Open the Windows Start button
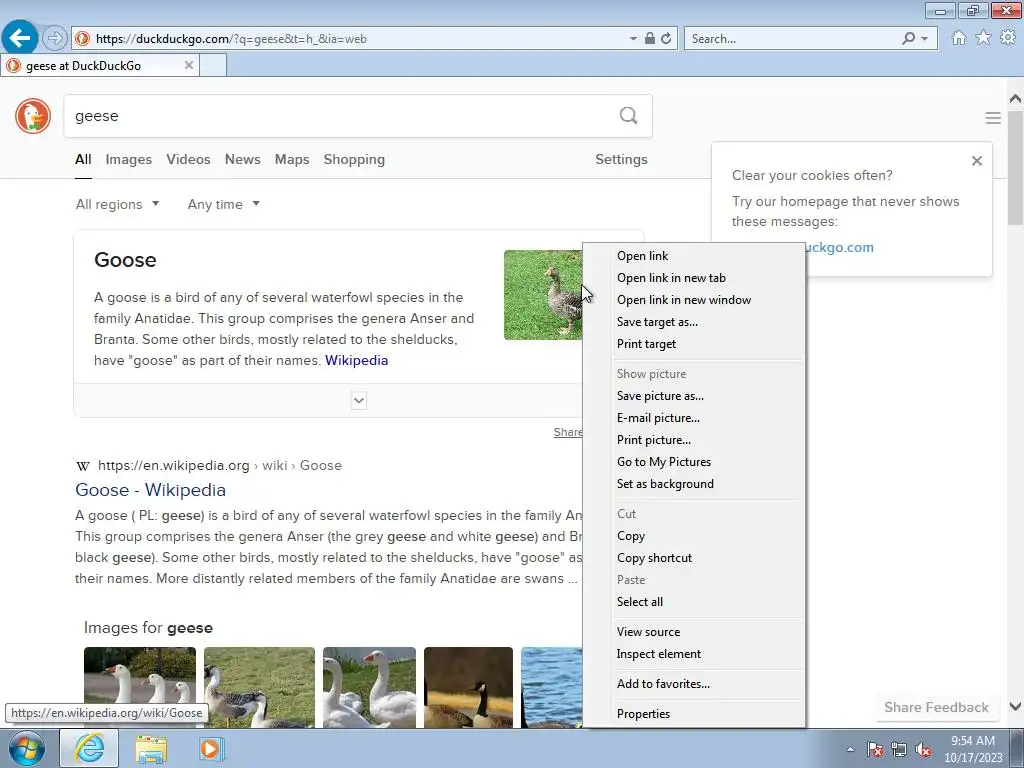Image resolution: width=1024 pixels, height=768 pixels. coord(27,749)
